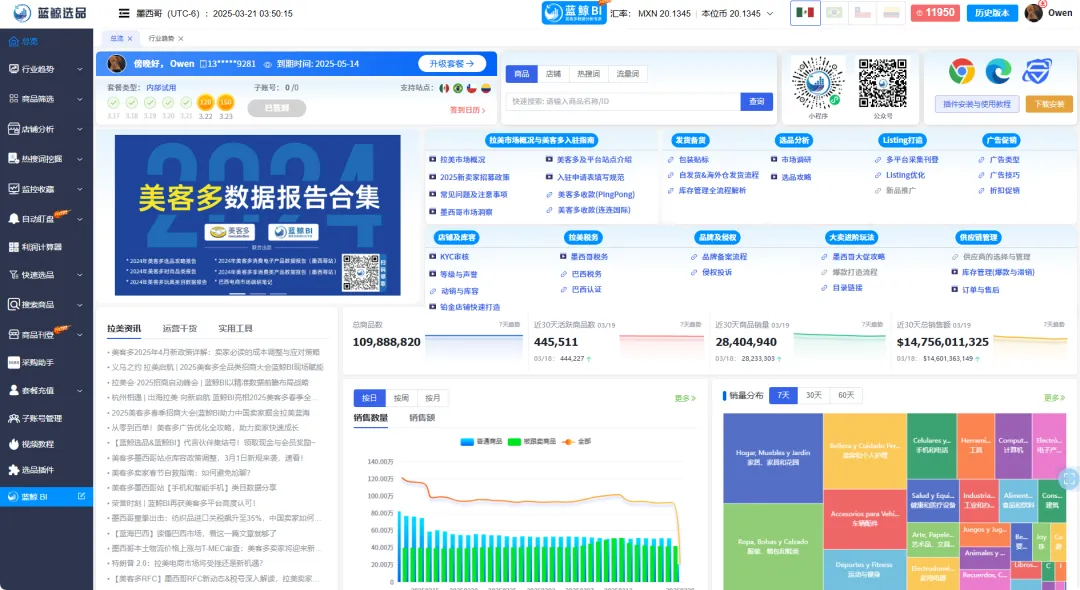This screenshot has height=590, width=1080.
Task: Select 按月 chart interval
Action: coord(433,398)
